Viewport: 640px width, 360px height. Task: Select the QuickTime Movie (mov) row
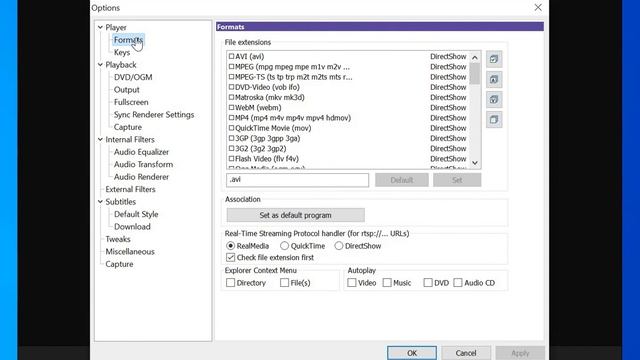[348, 128]
